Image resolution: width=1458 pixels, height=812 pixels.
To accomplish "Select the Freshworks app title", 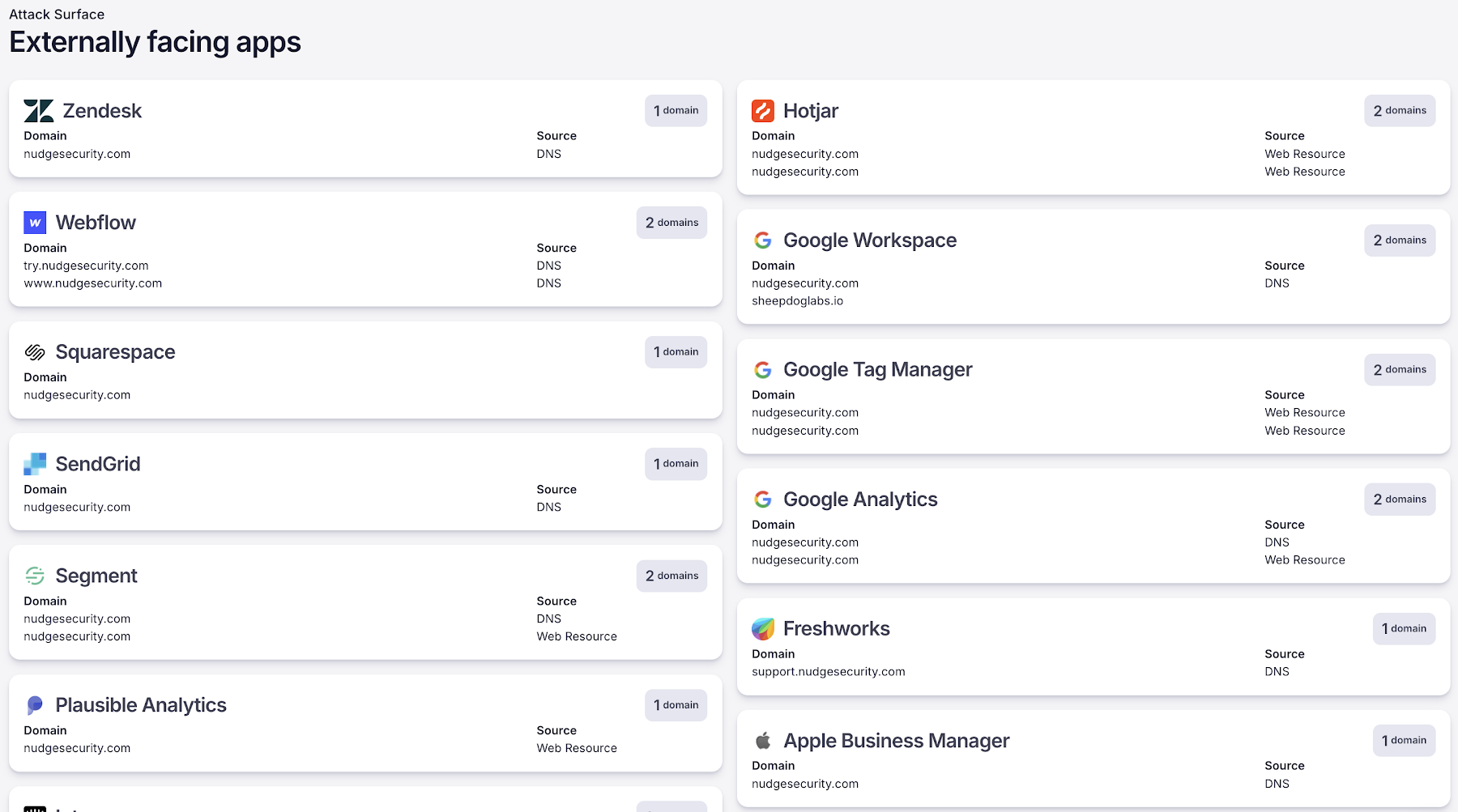I will click(x=837, y=629).
